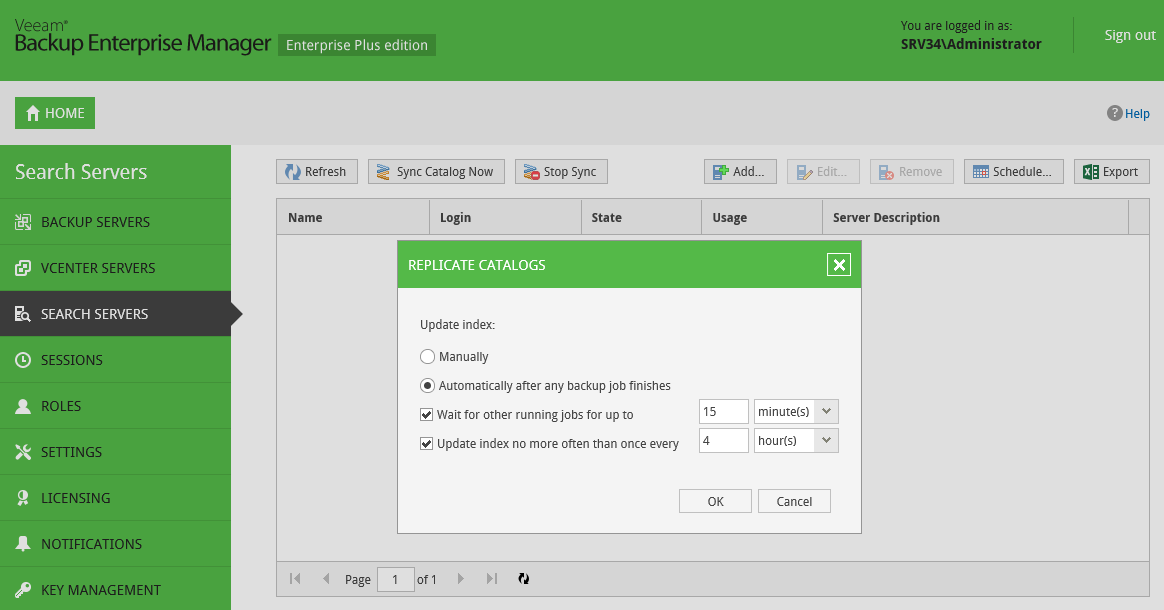Start Sync Catalog Now
The width and height of the screenshot is (1164, 610).
pyautogui.click(x=436, y=171)
